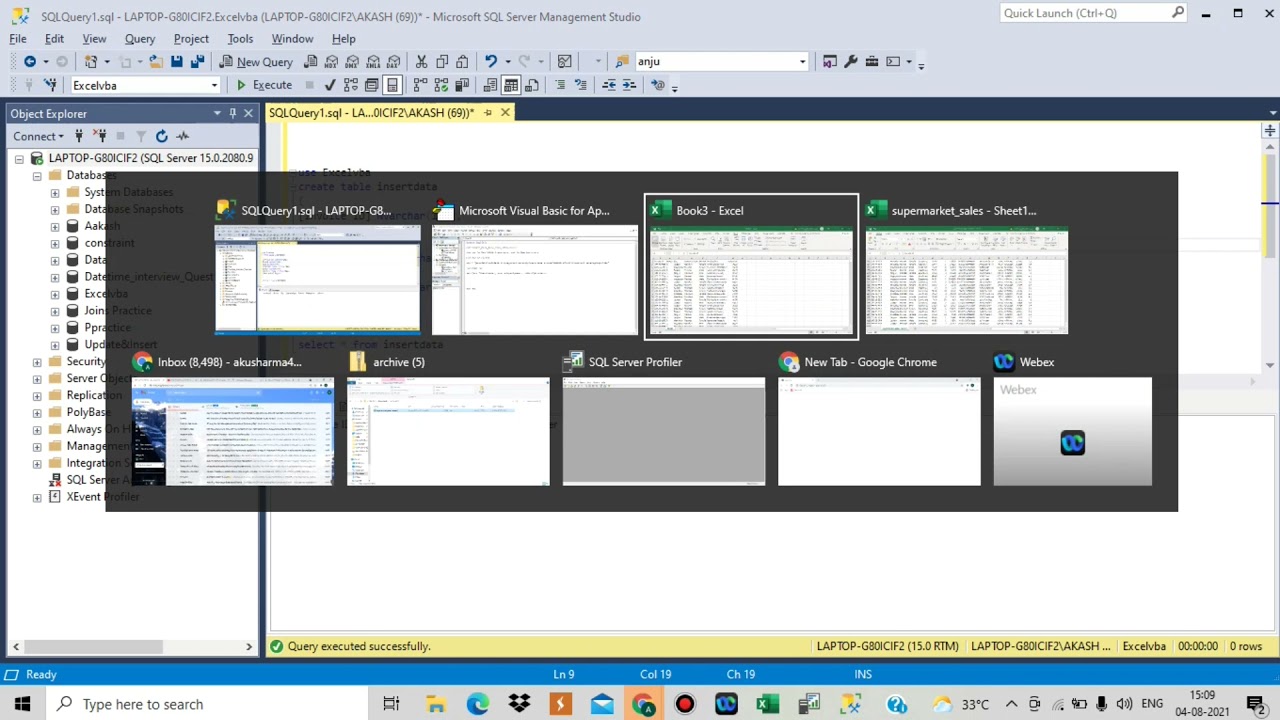Click the DAX query icon
Viewport: 1280px width, 720px height.
coord(394,62)
